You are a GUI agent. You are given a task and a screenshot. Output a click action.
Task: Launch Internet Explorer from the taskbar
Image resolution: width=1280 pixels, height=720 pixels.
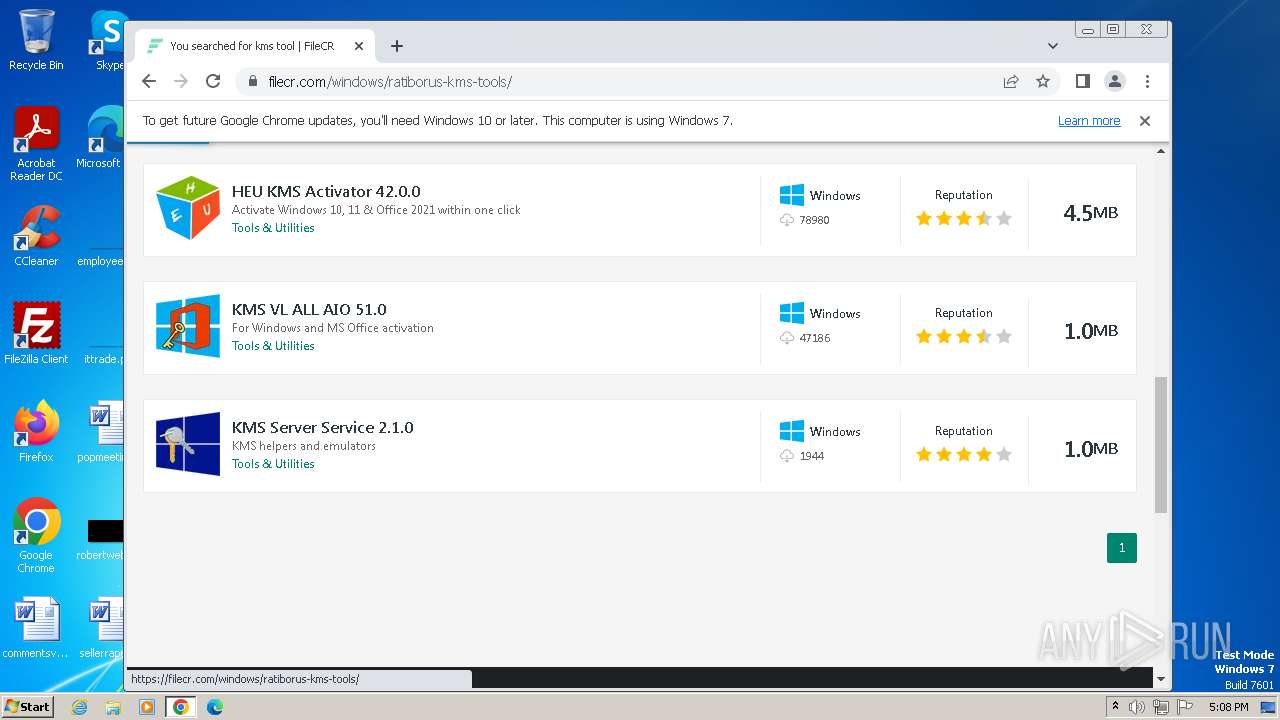point(79,707)
